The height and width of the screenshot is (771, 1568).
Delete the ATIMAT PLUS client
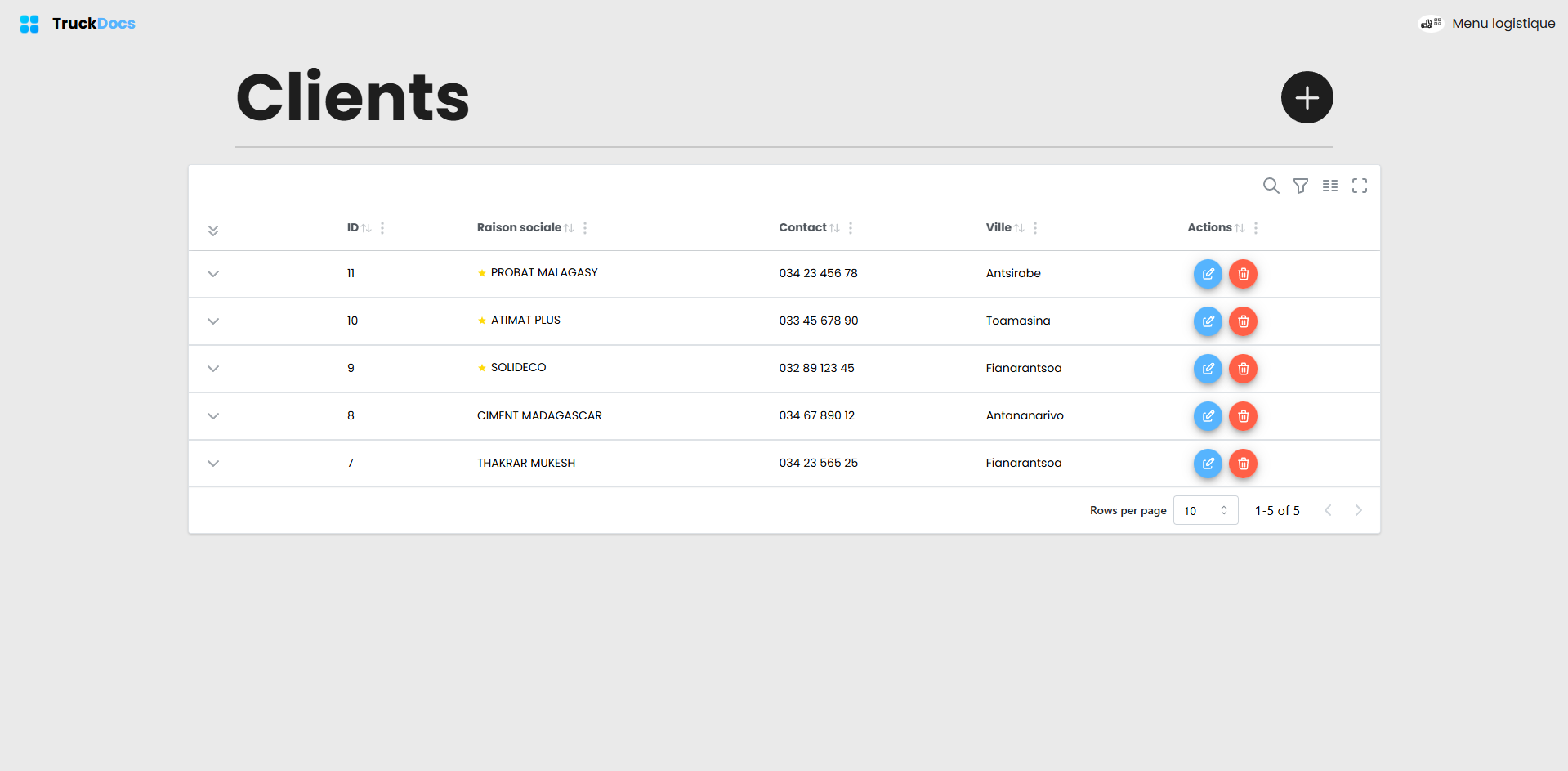click(1243, 321)
